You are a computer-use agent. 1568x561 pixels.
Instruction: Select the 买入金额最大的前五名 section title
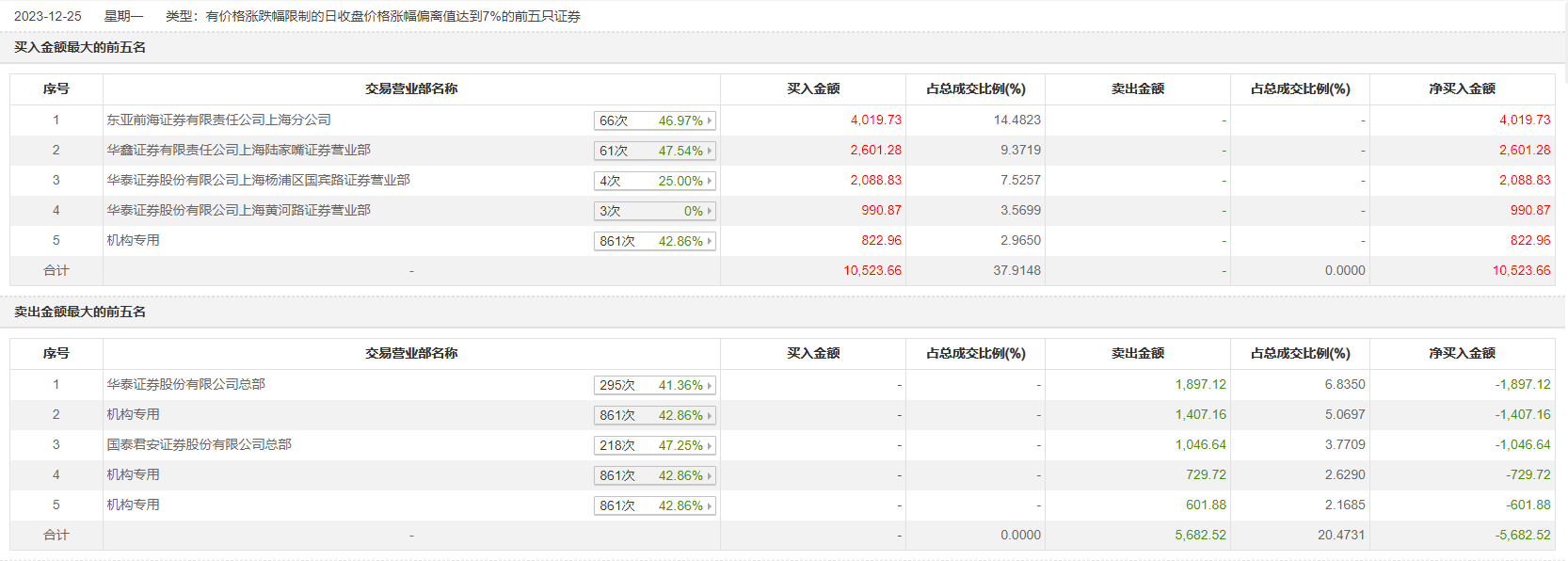pos(80,47)
